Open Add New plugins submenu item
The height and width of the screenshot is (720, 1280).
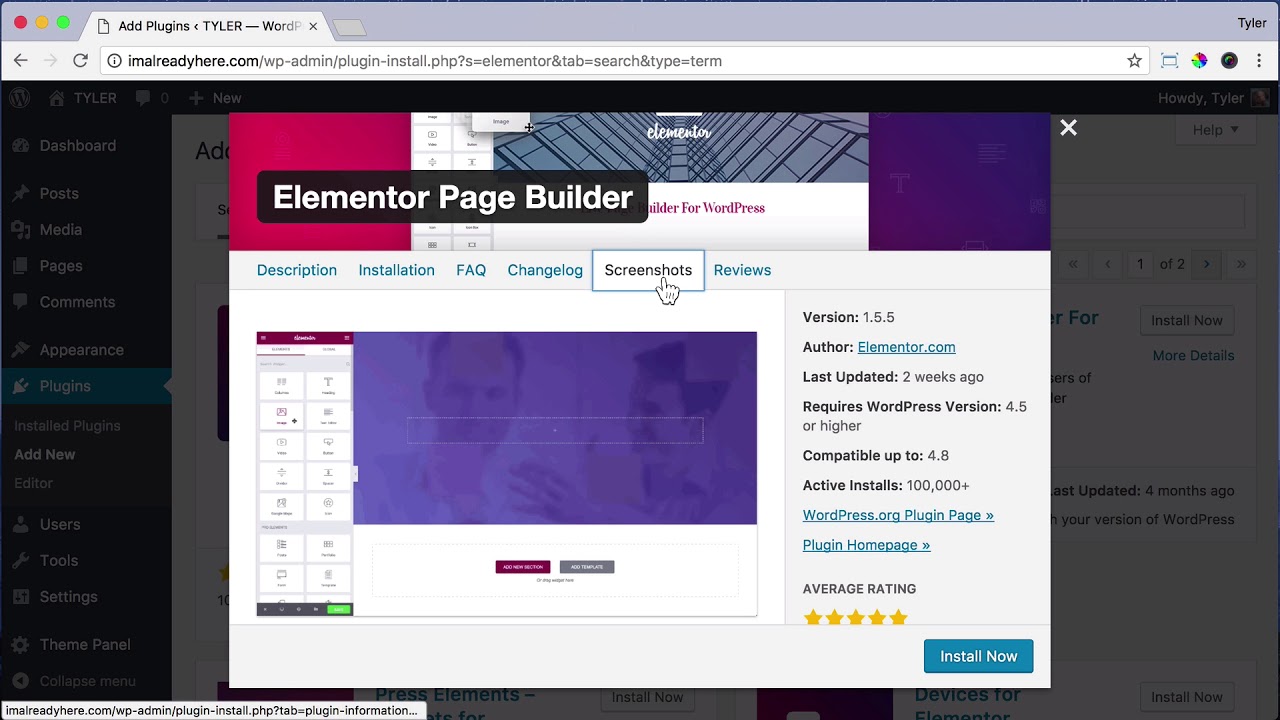[44, 454]
